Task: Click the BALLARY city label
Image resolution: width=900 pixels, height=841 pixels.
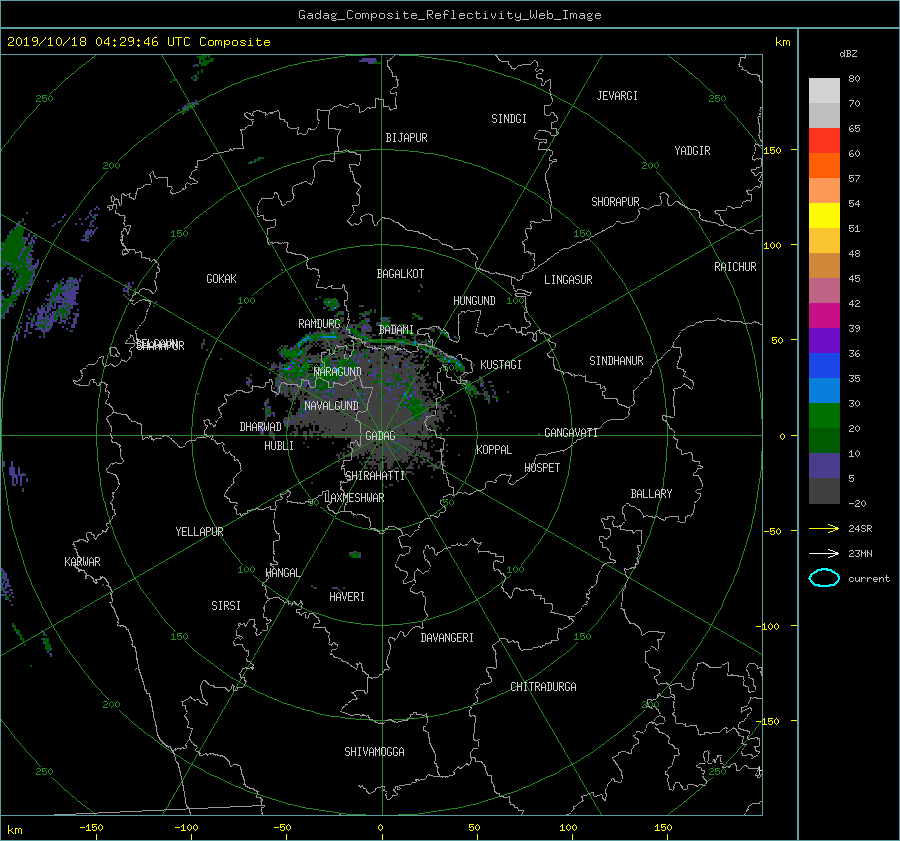Action: point(651,494)
